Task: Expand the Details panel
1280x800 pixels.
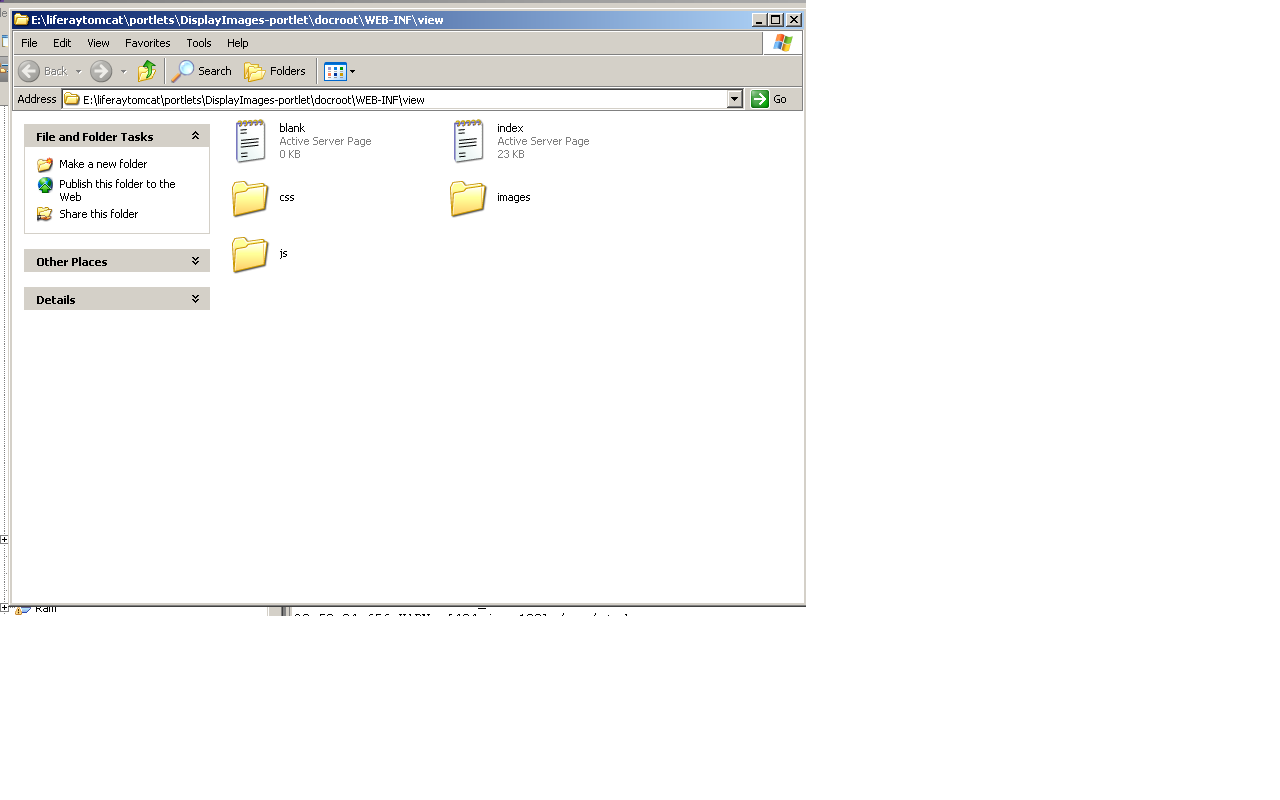Action: (x=195, y=299)
